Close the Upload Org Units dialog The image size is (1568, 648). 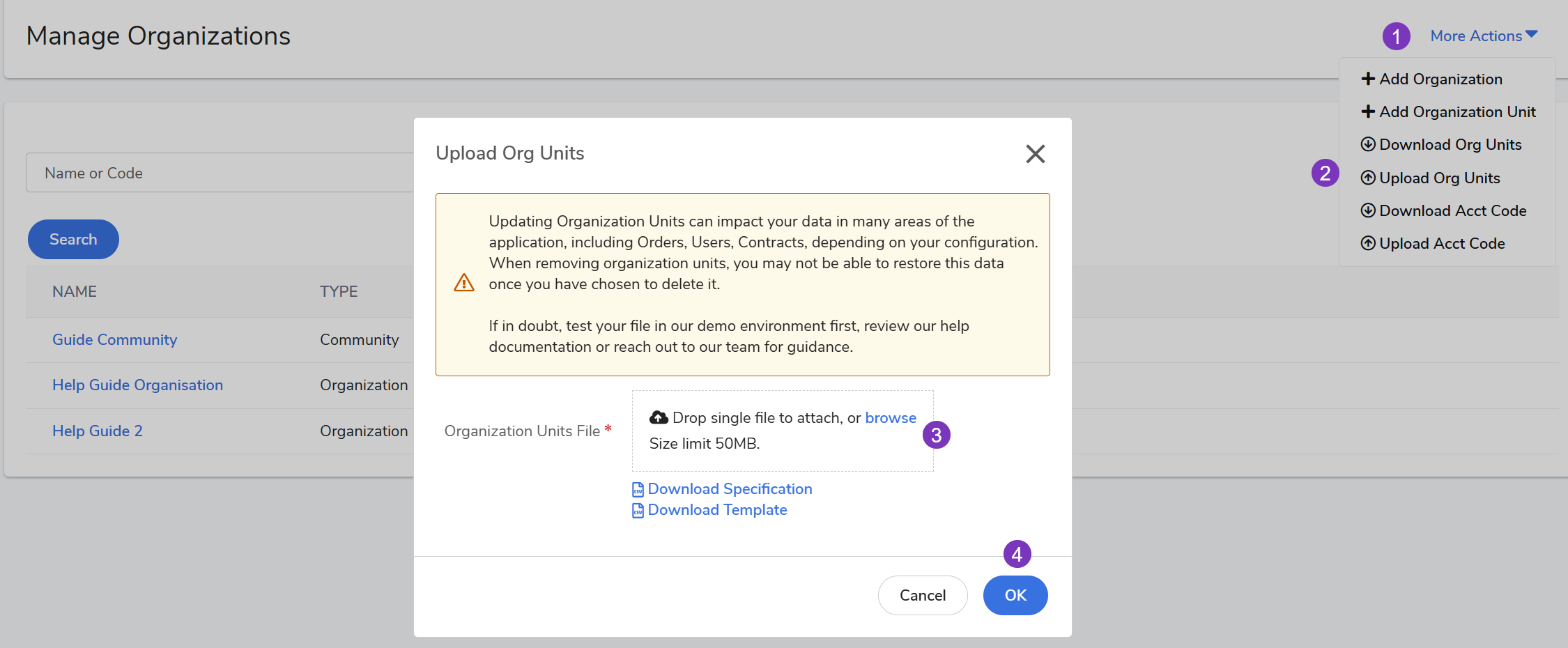(1035, 154)
